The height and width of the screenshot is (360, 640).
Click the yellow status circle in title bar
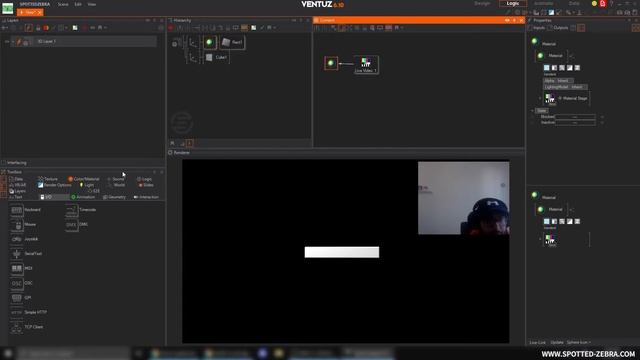click(x=594, y=4)
